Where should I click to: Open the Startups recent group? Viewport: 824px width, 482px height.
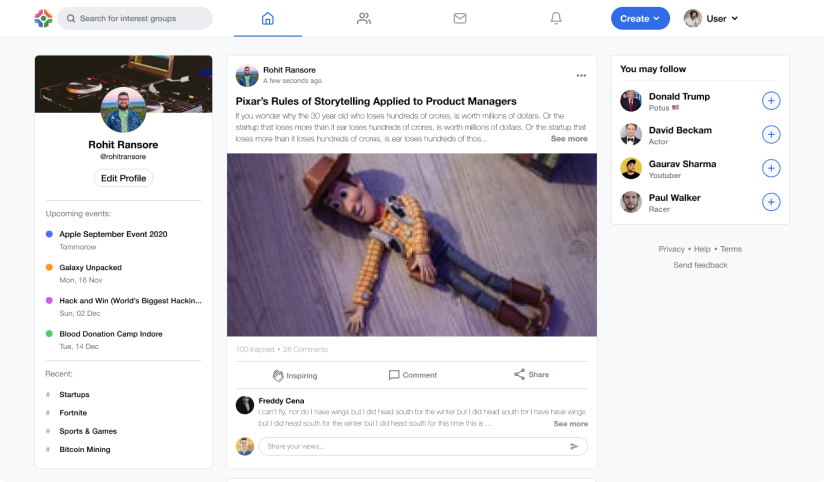[74, 394]
